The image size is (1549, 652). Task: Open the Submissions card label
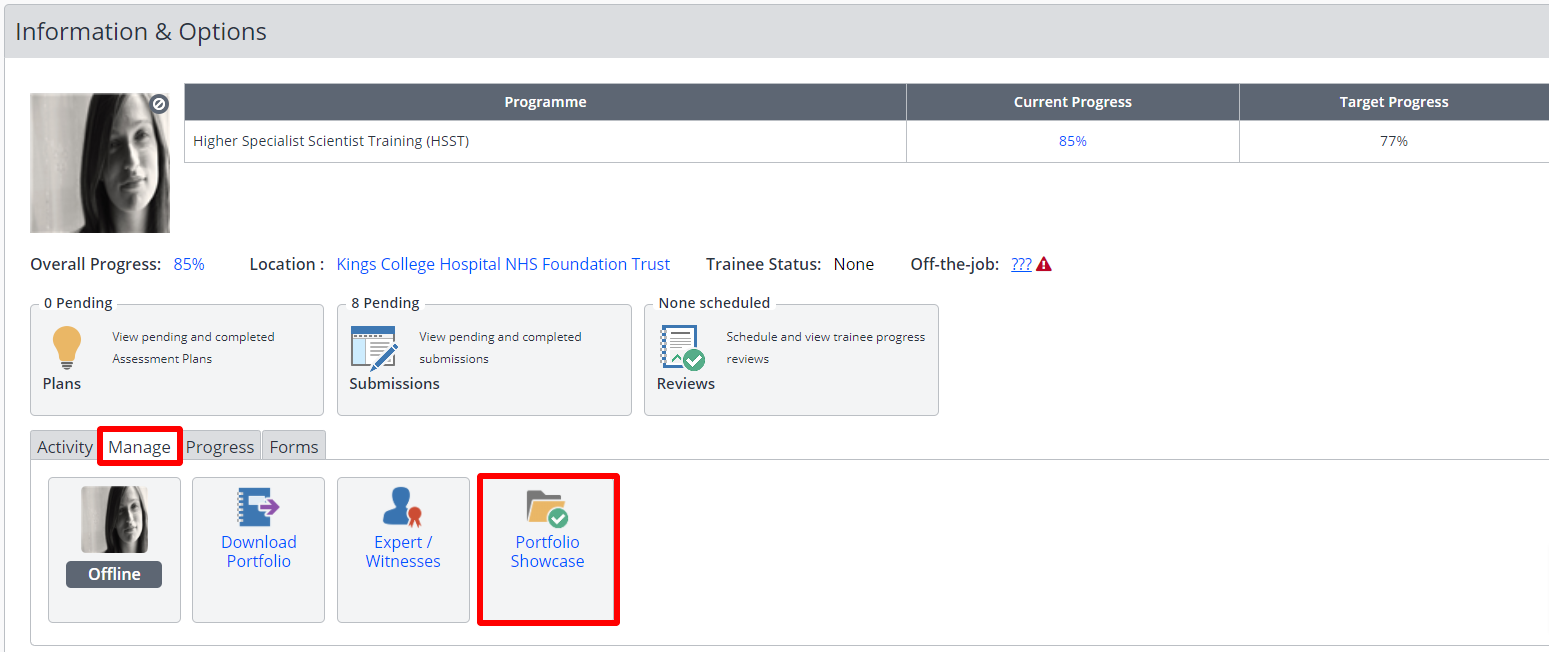point(394,384)
